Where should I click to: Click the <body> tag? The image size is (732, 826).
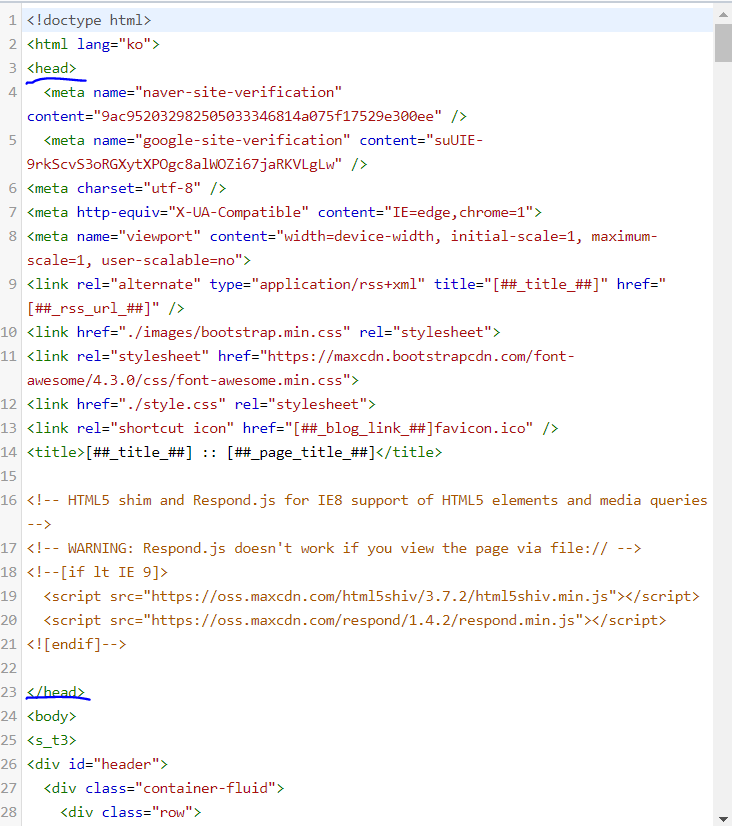[x=52, y=716]
